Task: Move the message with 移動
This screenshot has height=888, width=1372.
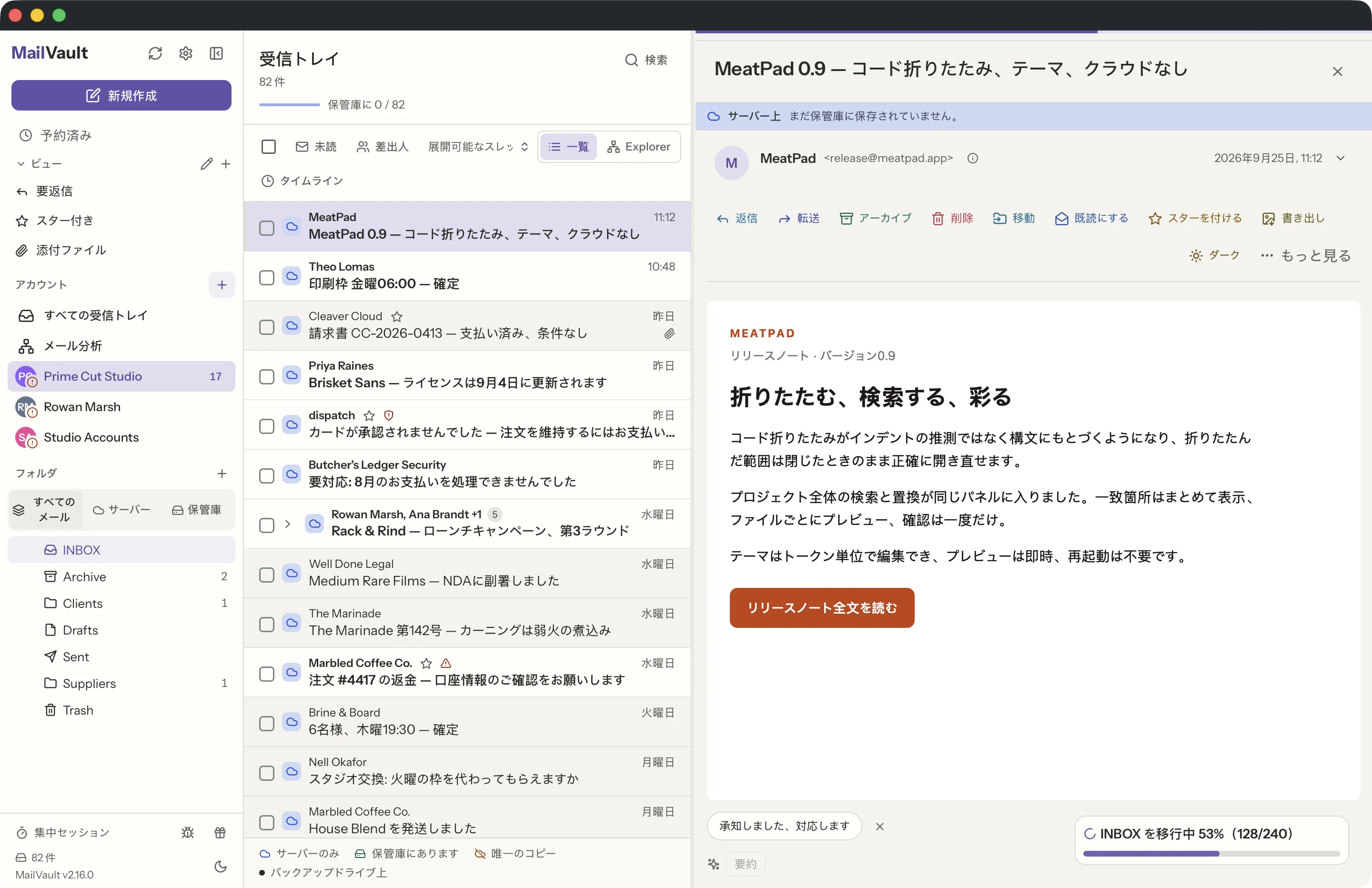Action: tap(1013, 219)
